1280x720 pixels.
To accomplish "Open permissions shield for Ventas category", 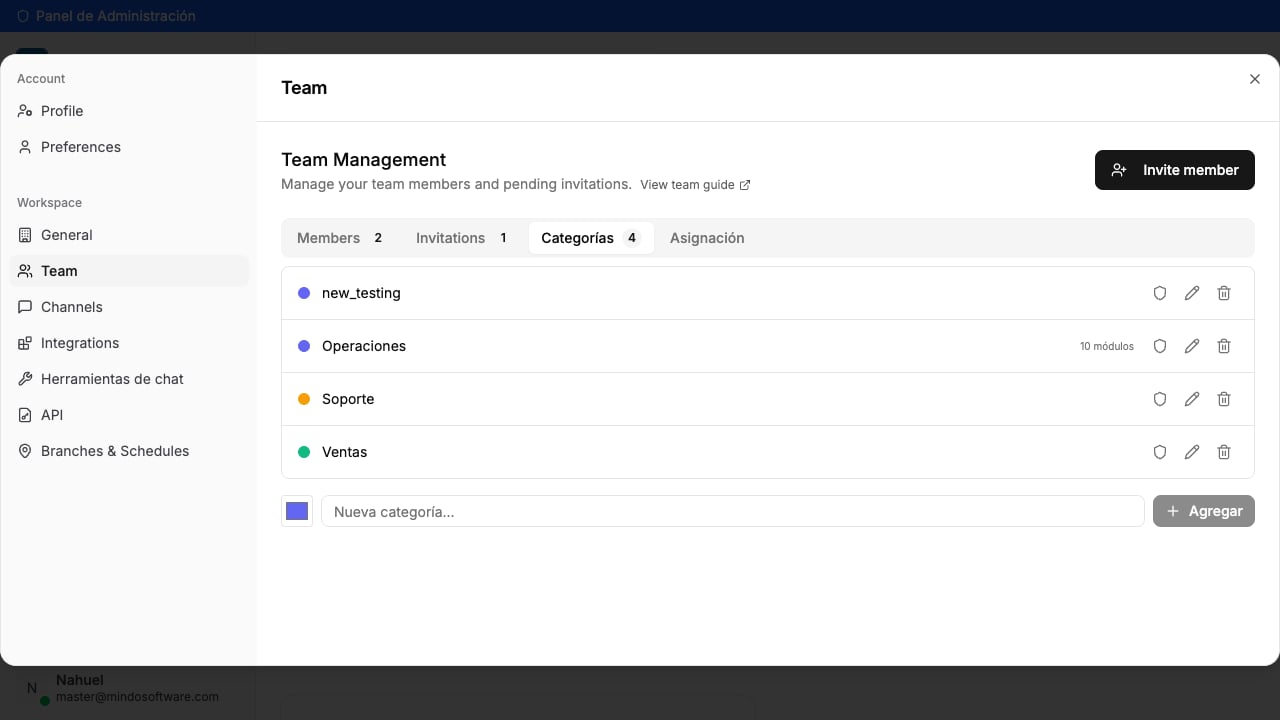I will pos(1160,452).
